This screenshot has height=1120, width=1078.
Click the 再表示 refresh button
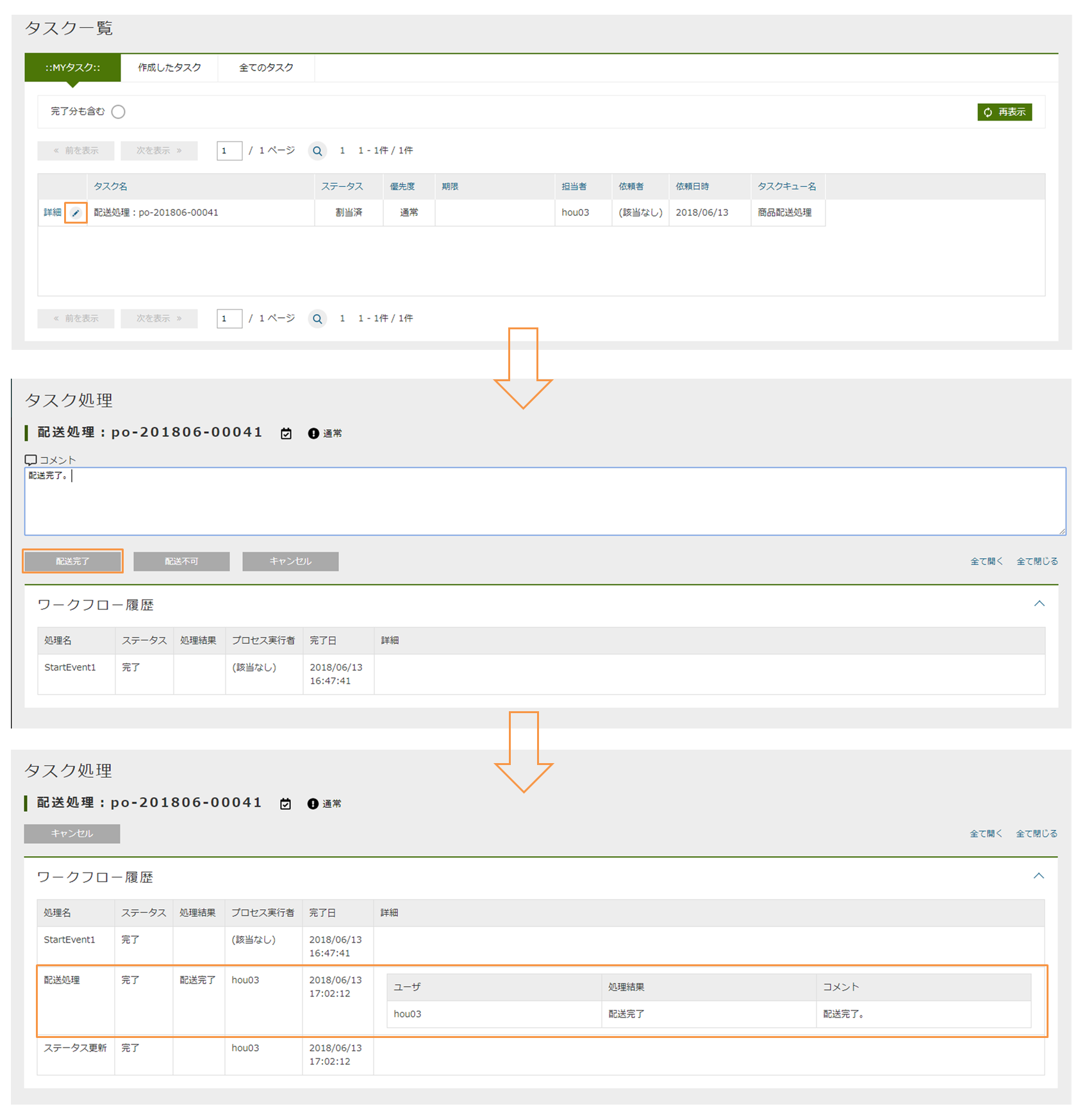(1004, 112)
